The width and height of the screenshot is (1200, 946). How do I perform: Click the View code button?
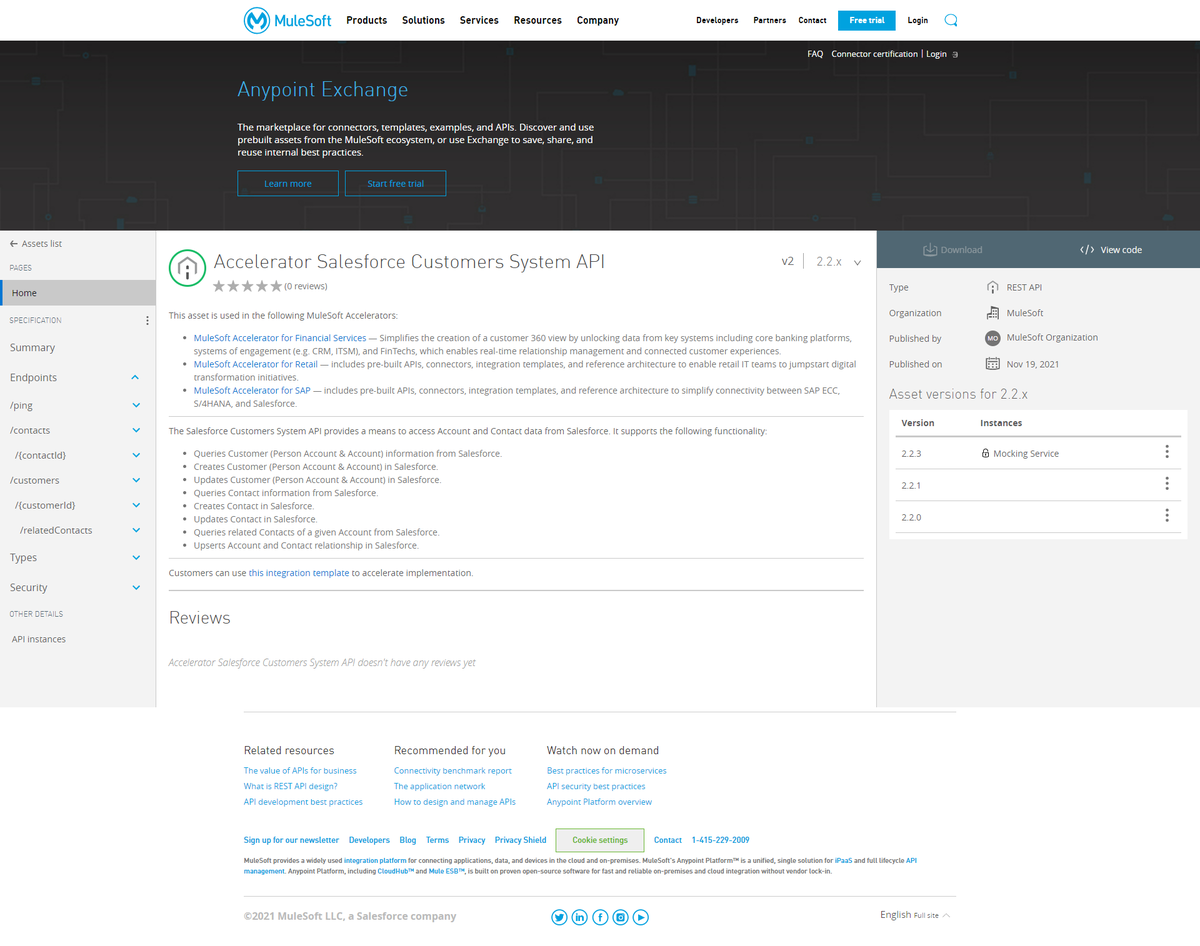pyautogui.click(x=1110, y=250)
